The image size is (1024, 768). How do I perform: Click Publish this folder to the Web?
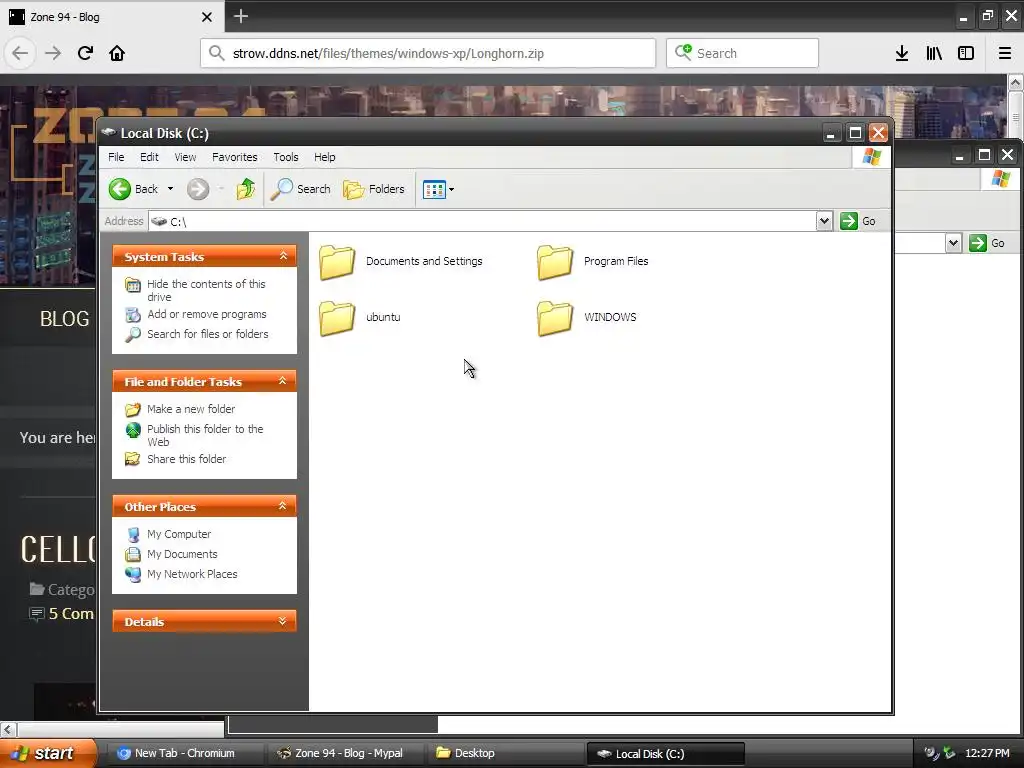205,436
